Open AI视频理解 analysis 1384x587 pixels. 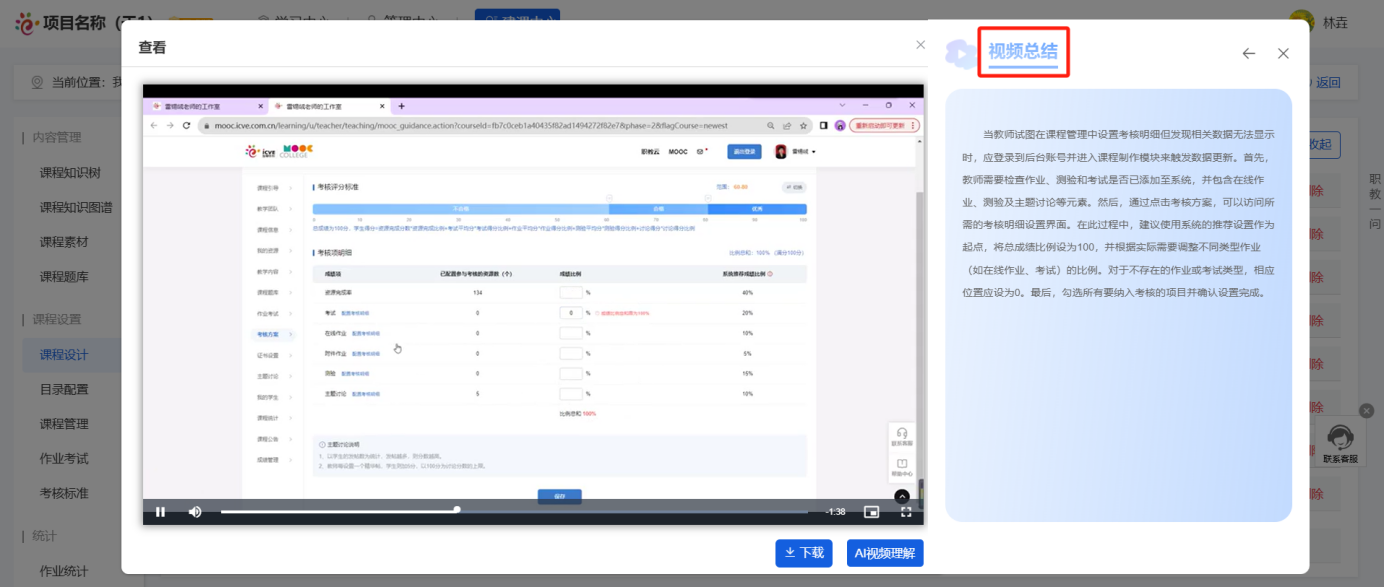(x=884, y=553)
